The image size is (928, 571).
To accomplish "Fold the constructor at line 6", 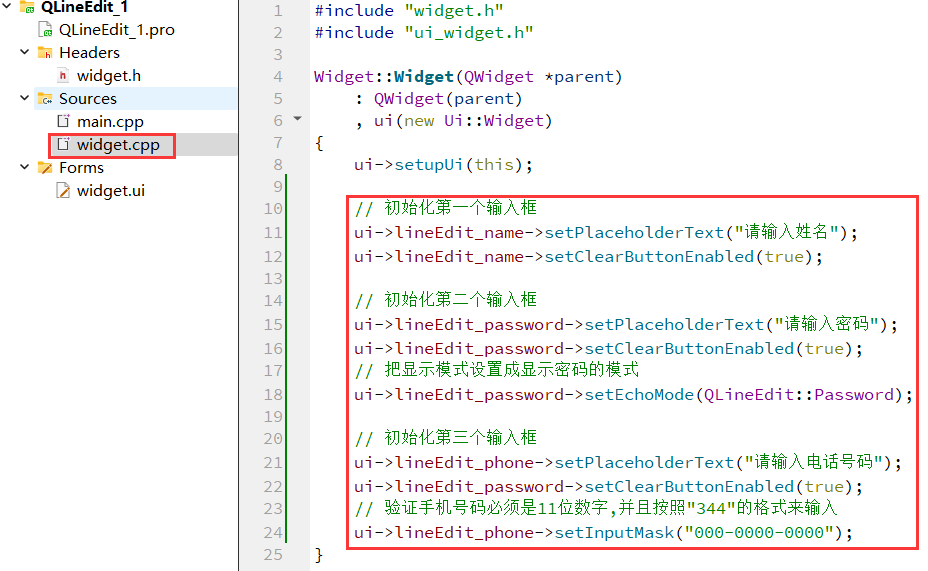I will click(298, 119).
